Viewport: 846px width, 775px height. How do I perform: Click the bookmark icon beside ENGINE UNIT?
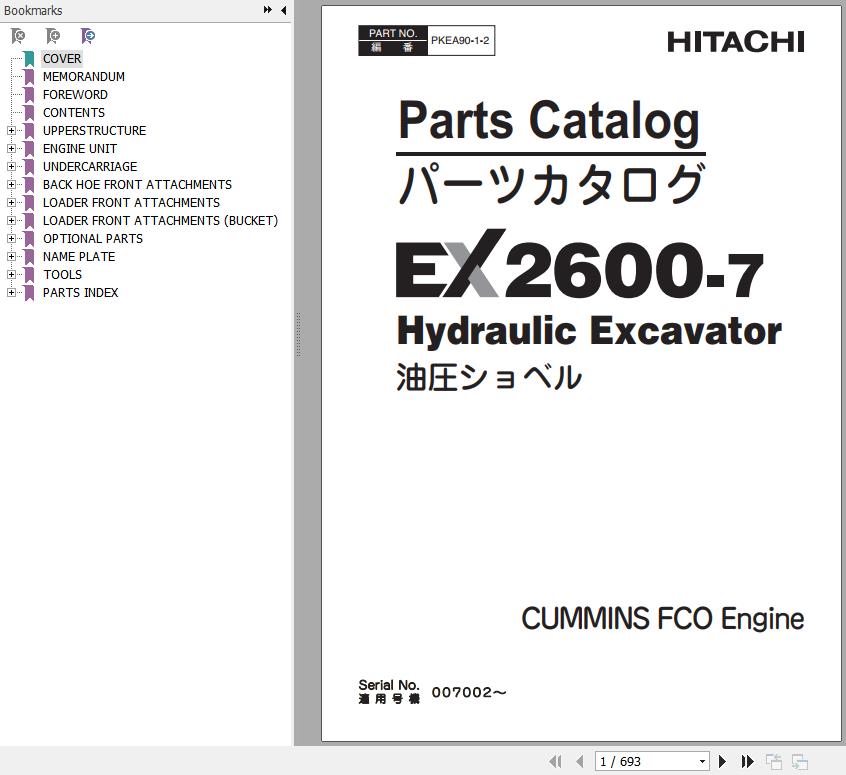click(x=29, y=148)
